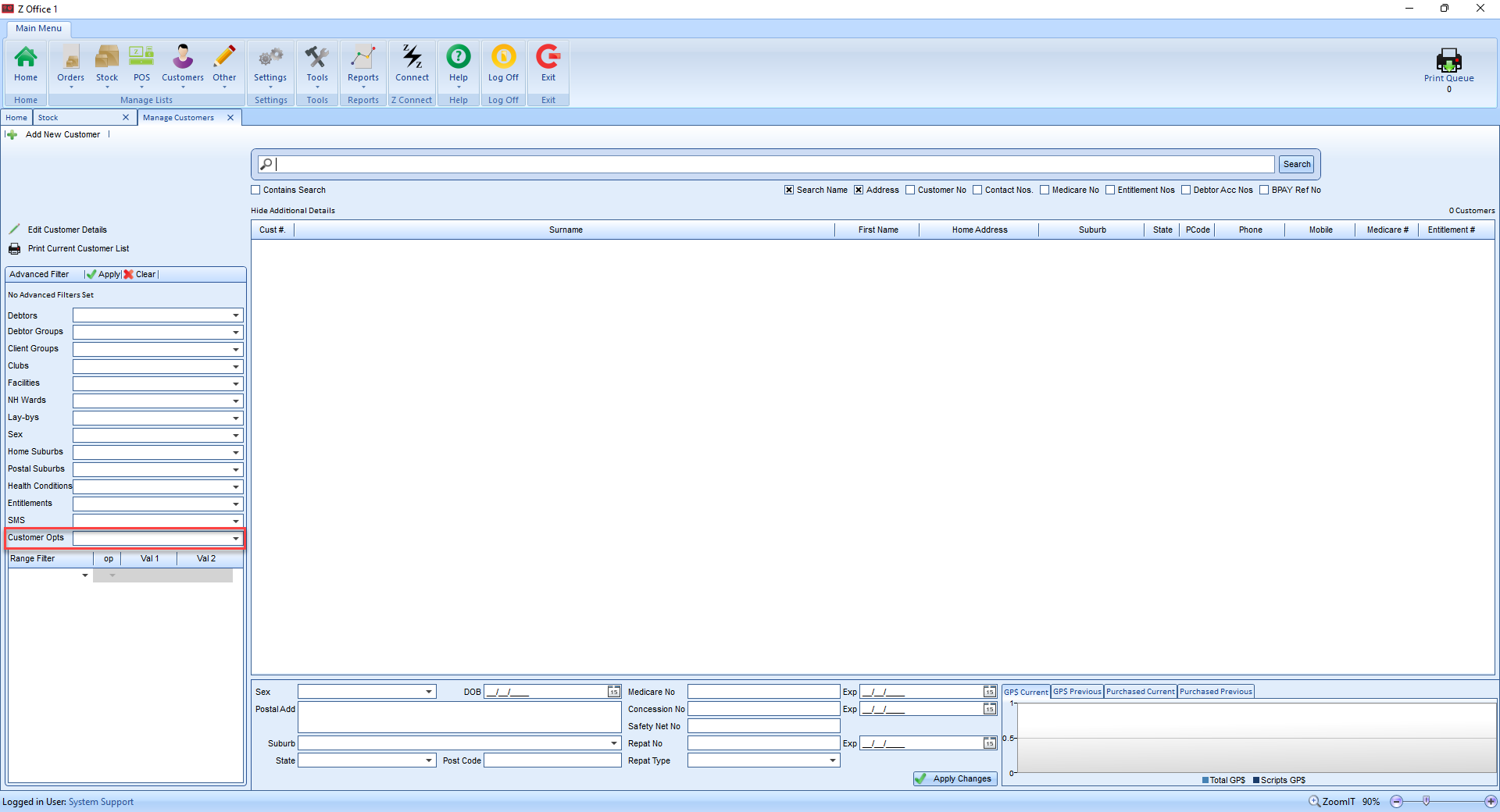This screenshot has height=812, width=1500.
Task: Toggle the Search Name checkbox
Action: point(789,190)
